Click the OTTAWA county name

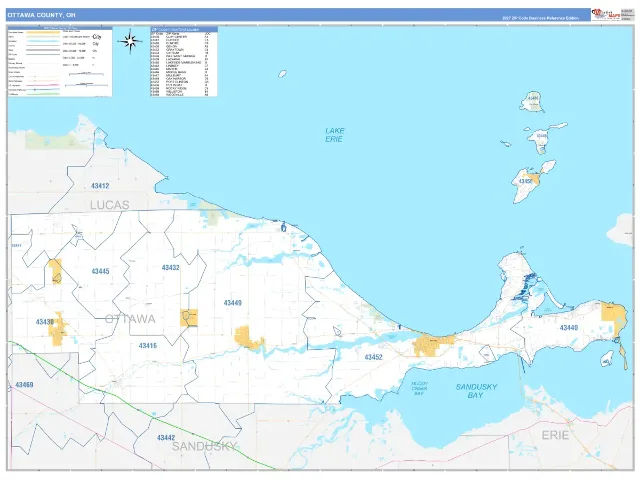tap(130, 319)
